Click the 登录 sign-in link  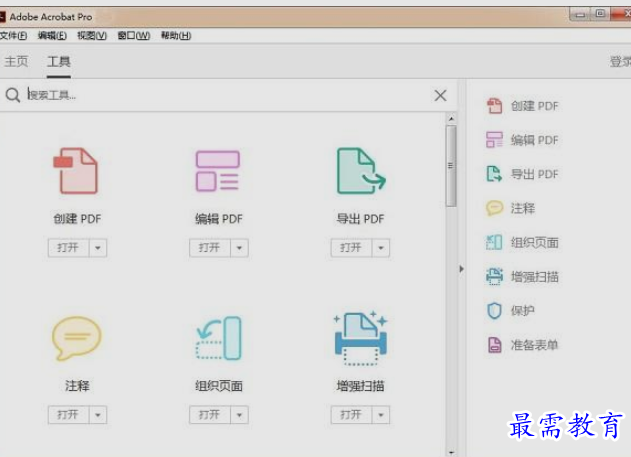click(620, 62)
